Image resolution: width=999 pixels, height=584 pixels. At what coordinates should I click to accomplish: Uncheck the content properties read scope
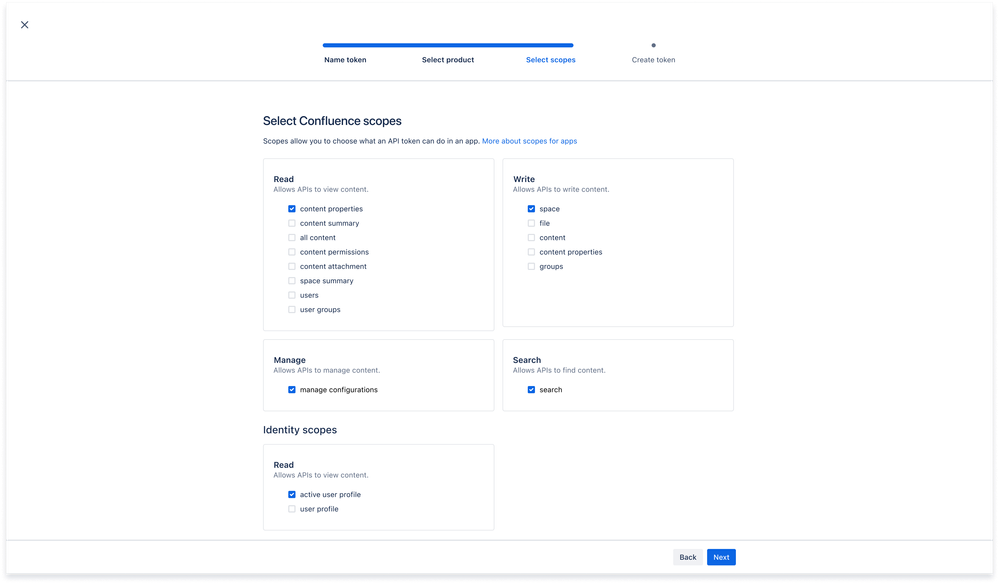click(292, 209)
